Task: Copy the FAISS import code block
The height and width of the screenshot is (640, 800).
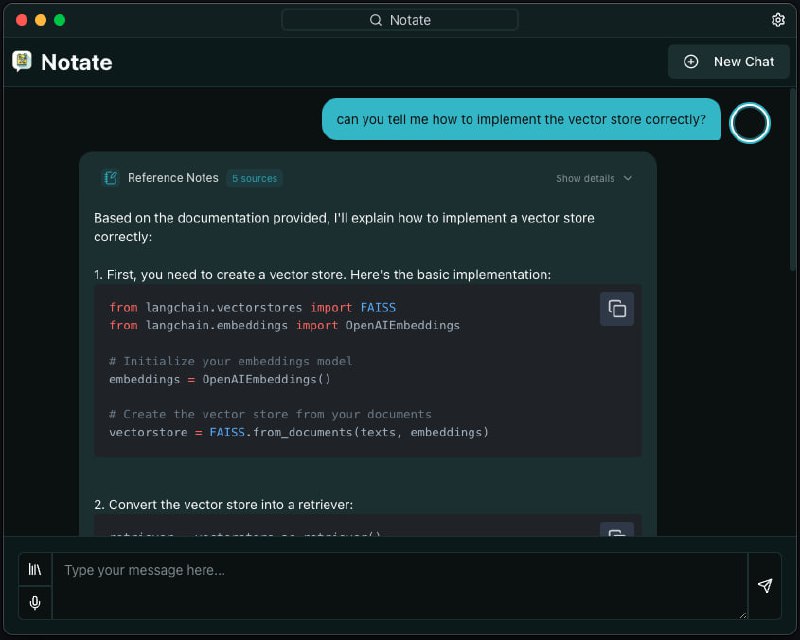Action: (x=617, y=309)
